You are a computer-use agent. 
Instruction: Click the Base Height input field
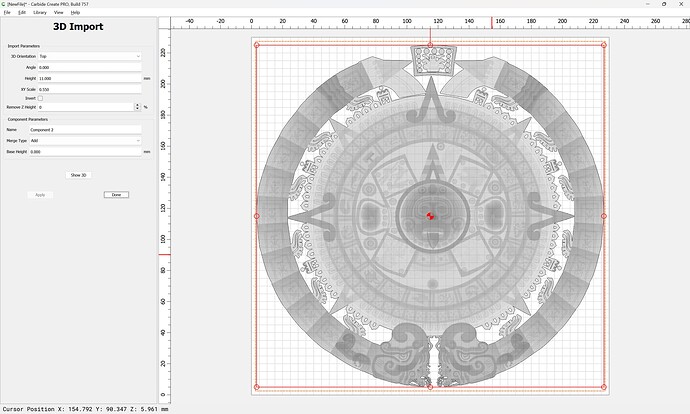pyautogui.click(x=85, y=151)
